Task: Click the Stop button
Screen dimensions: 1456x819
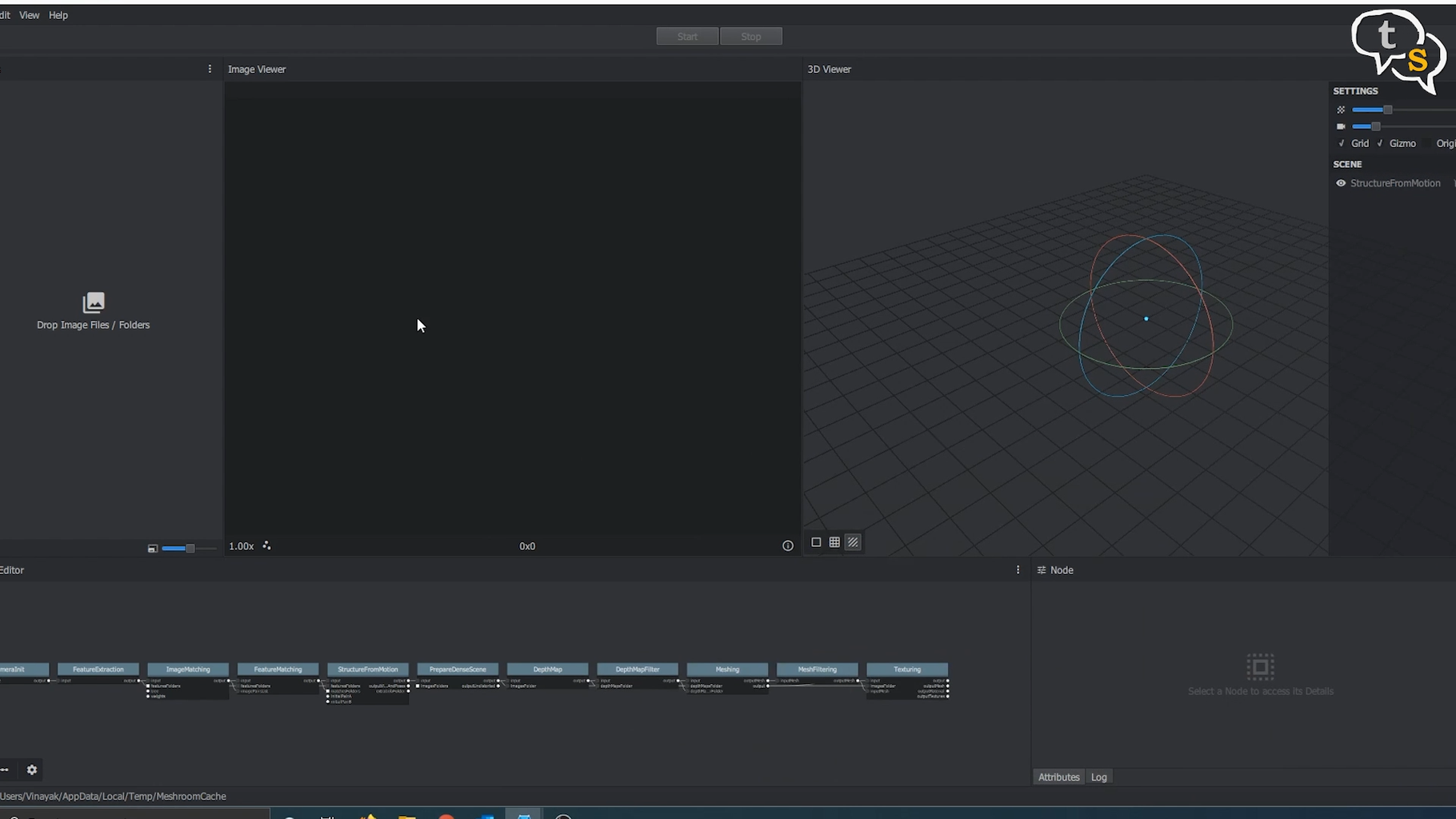Action: click(x=750, y=36)
